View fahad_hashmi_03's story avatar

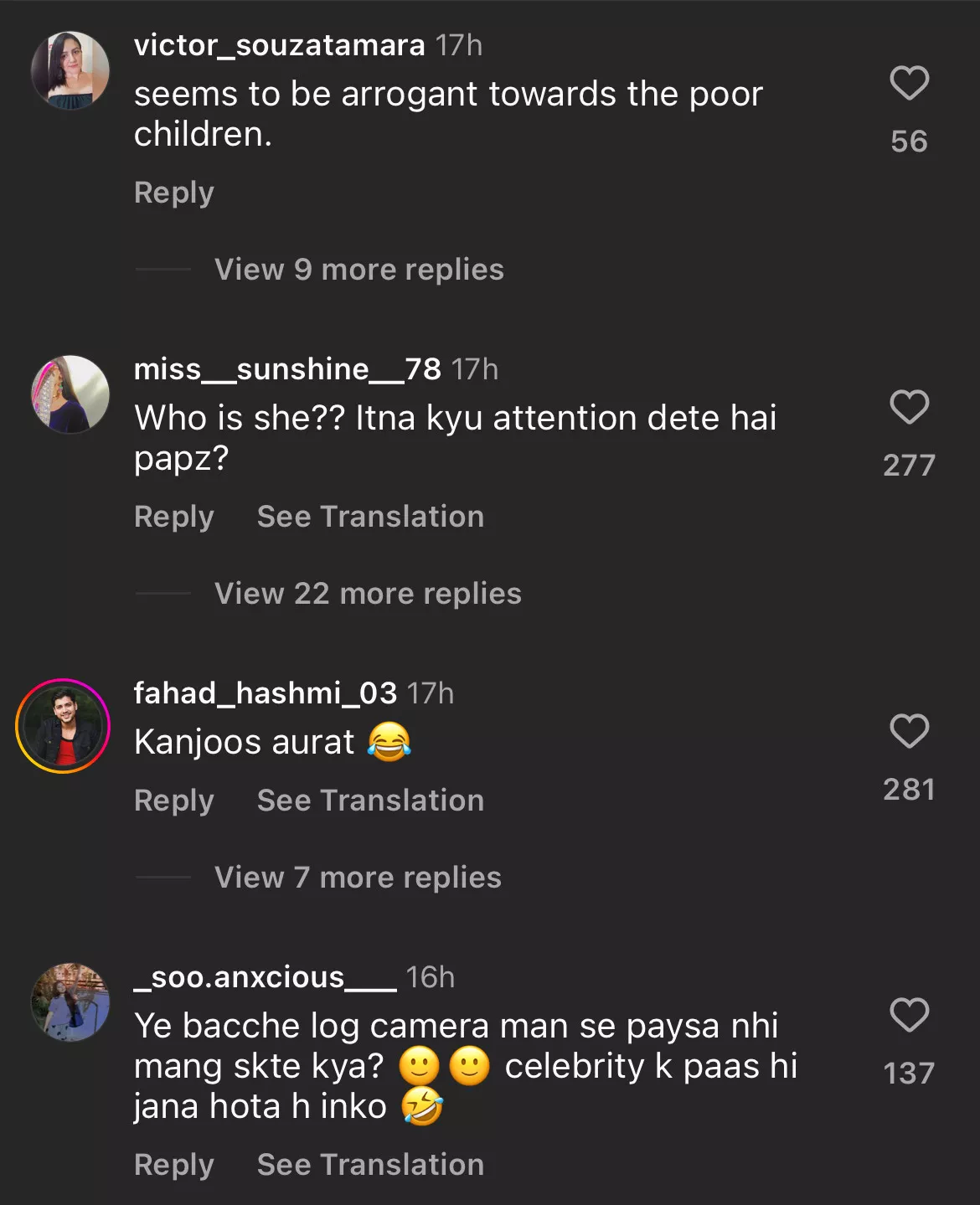tap(63, 726)
